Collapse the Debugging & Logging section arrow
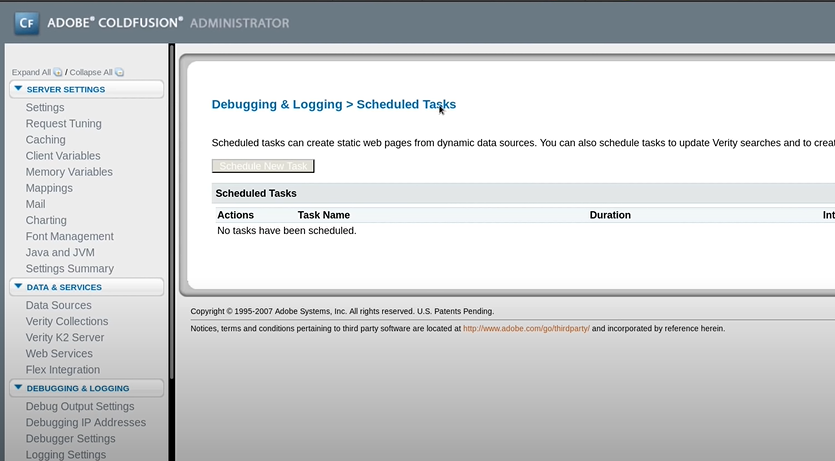 coord(19,388)
